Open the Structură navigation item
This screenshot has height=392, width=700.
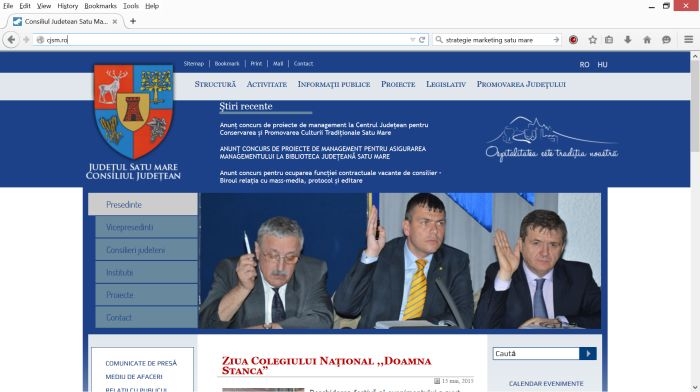click(215, 84)
